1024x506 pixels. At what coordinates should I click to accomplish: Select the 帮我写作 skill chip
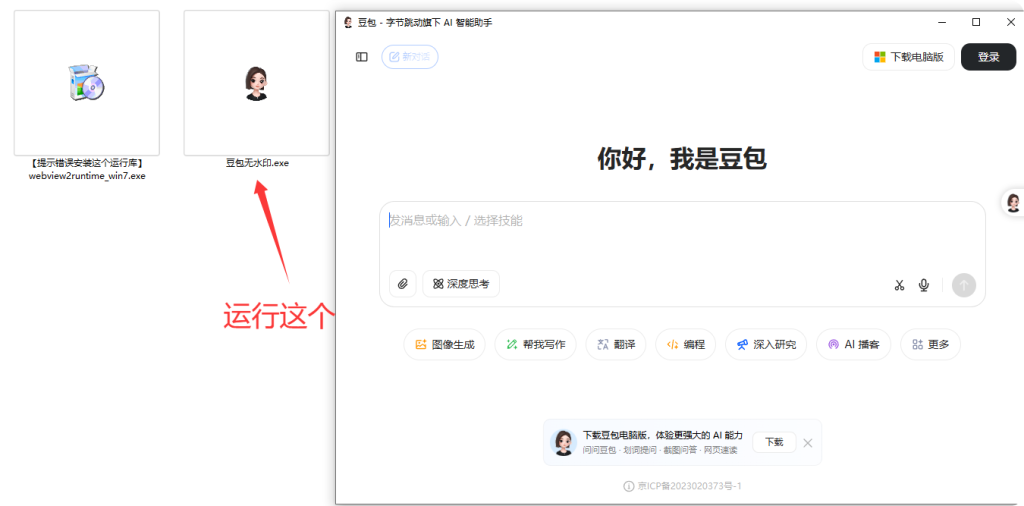[535, 344]
